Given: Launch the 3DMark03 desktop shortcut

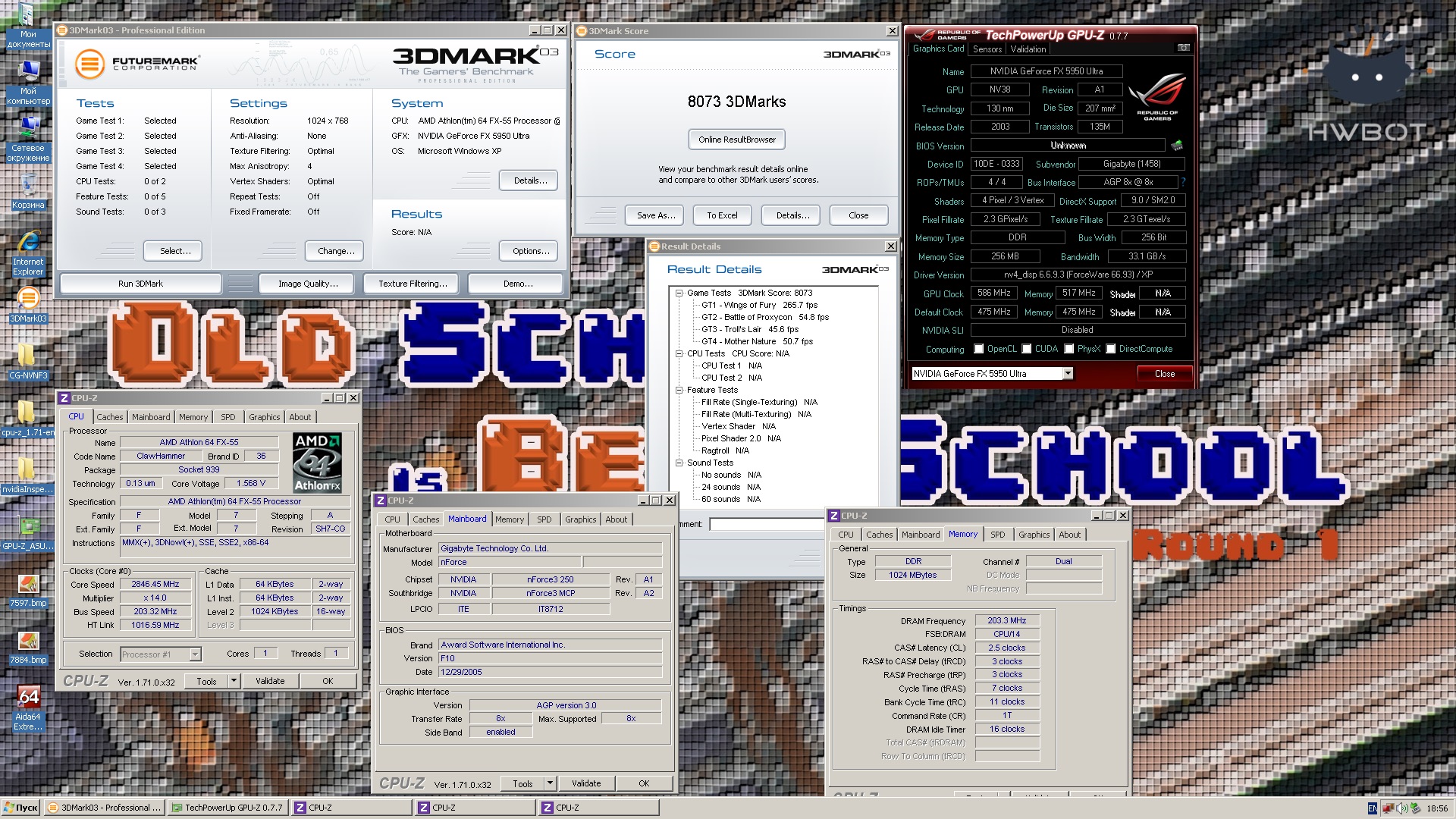Looking at the screenshot, I should [28, 306].
